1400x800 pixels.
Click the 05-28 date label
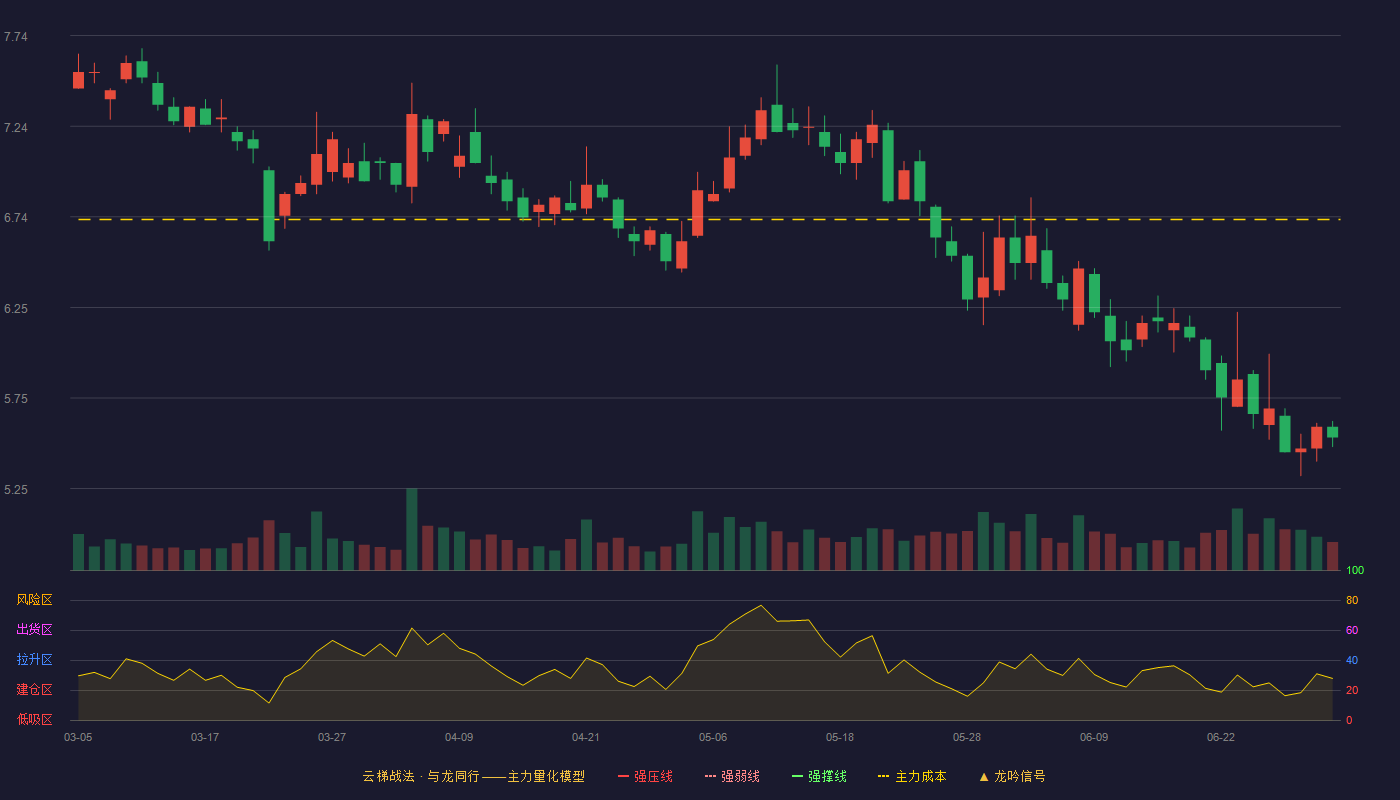point(967,737)
